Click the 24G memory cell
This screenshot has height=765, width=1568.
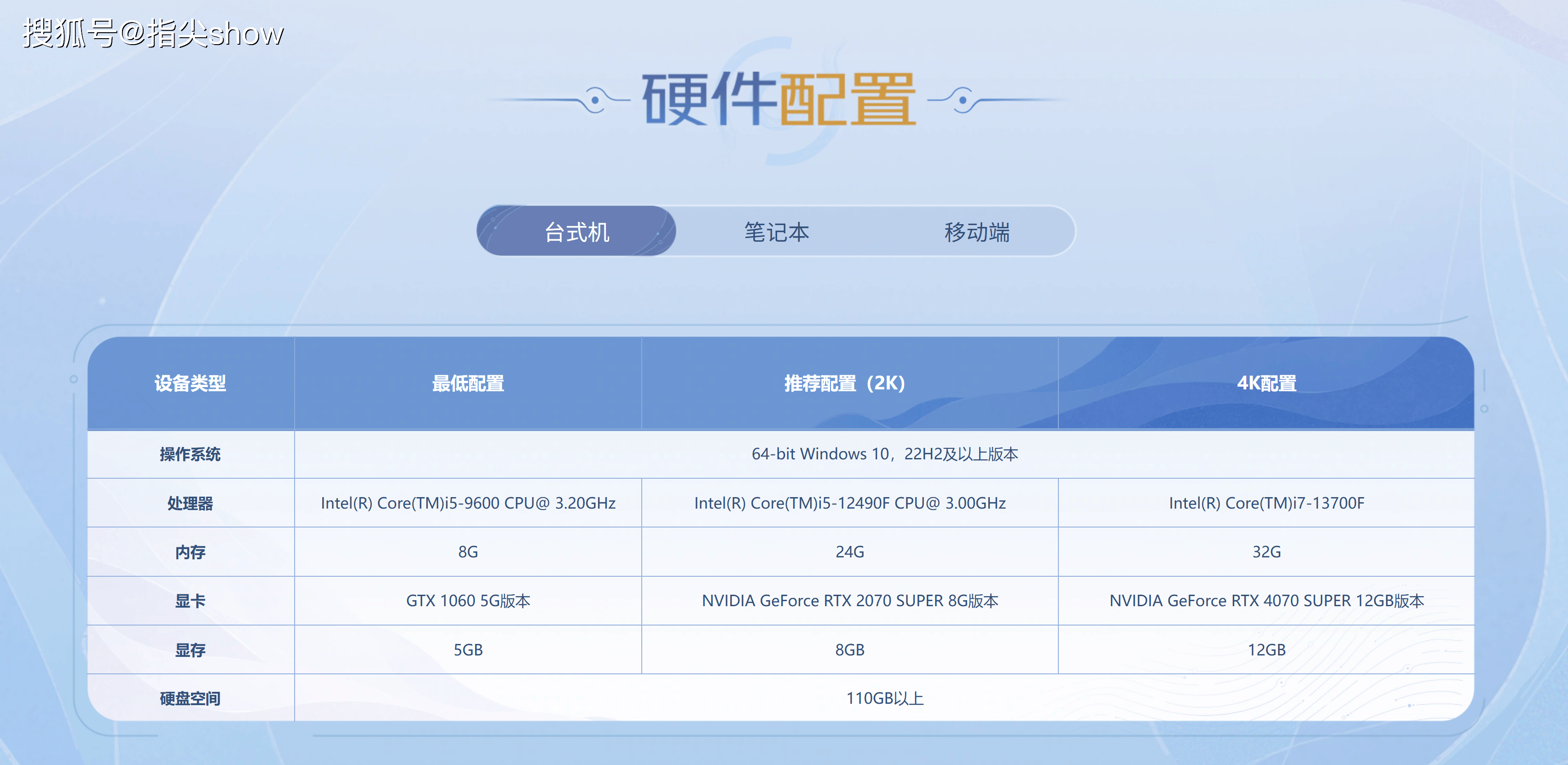tap(849, 552)
